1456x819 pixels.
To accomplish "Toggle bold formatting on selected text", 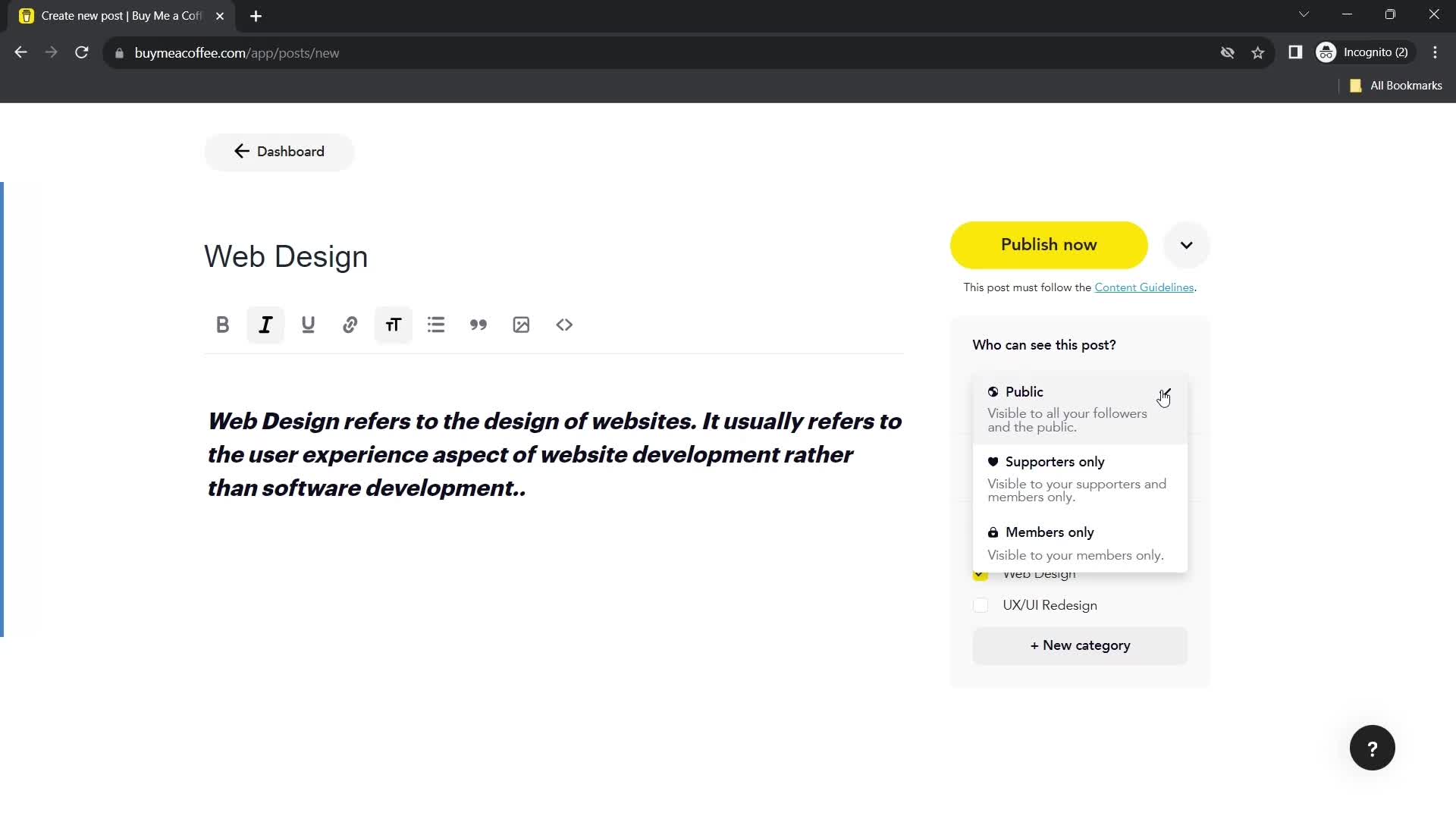I will click(x=222, y=324).
